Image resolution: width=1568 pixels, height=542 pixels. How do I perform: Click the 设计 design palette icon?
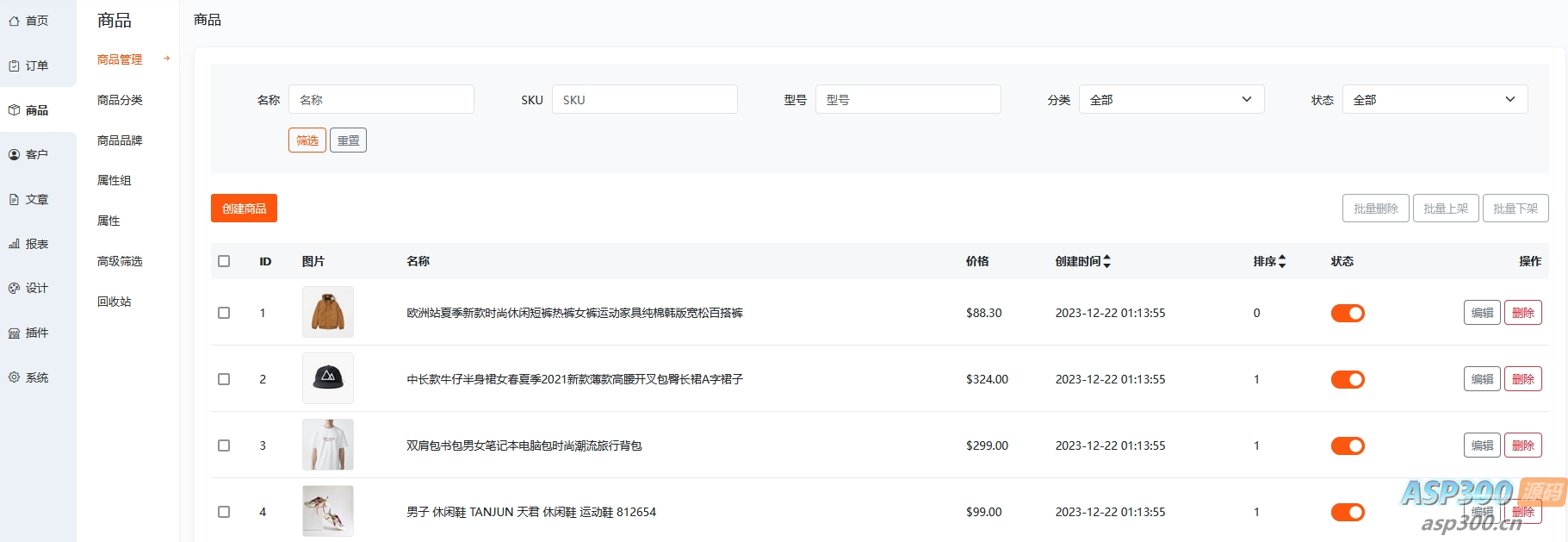14,289
